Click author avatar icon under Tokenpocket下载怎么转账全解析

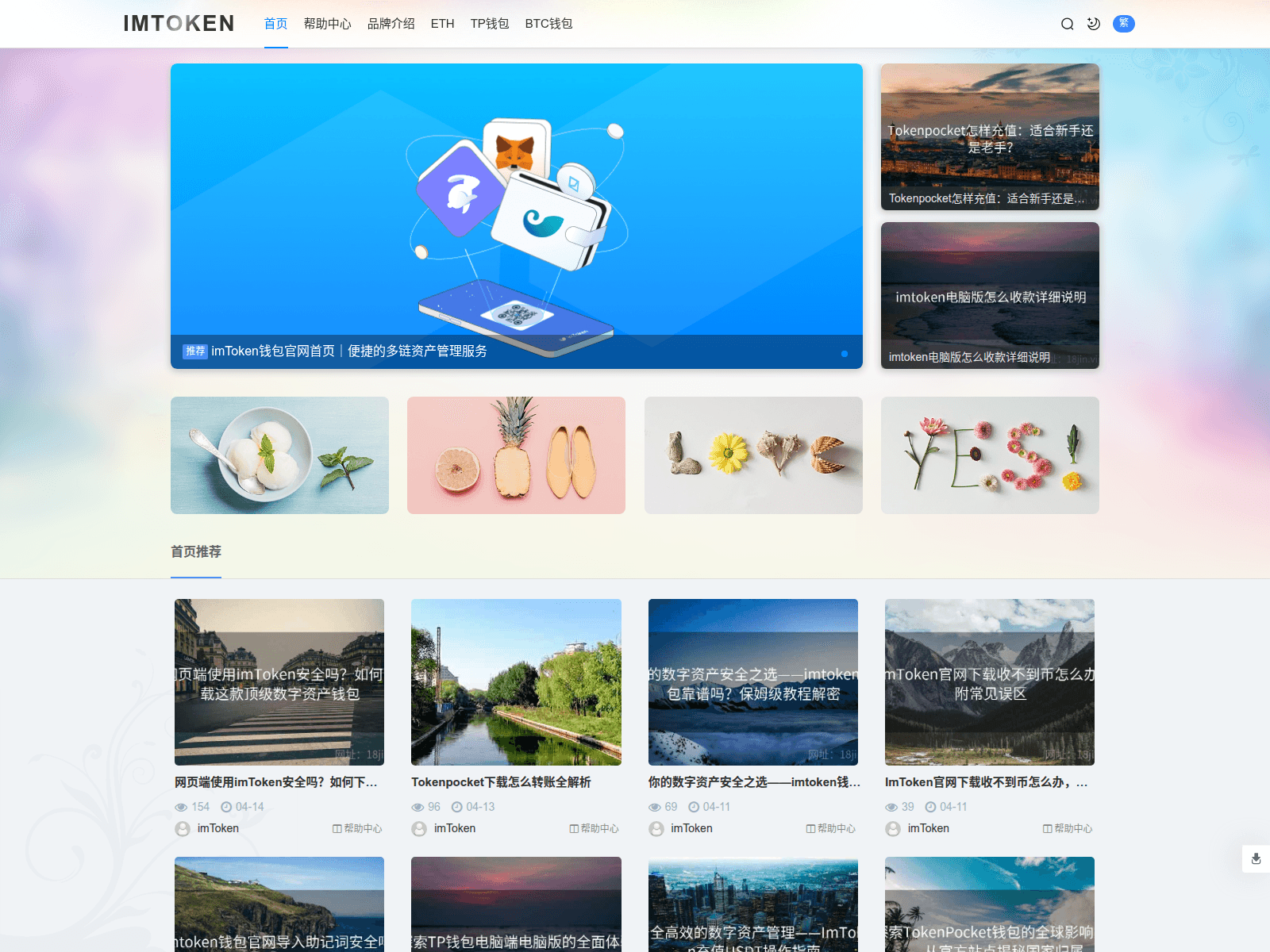point(419,828)
